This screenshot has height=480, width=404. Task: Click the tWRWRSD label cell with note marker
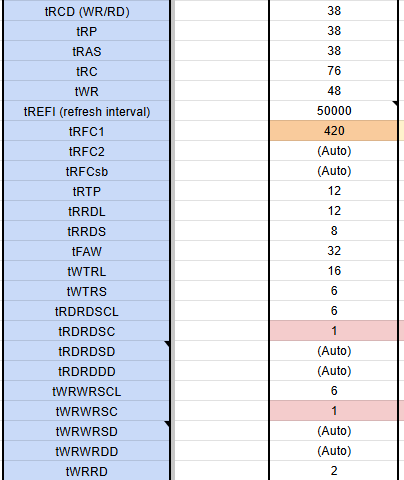(x=87, y=431)
